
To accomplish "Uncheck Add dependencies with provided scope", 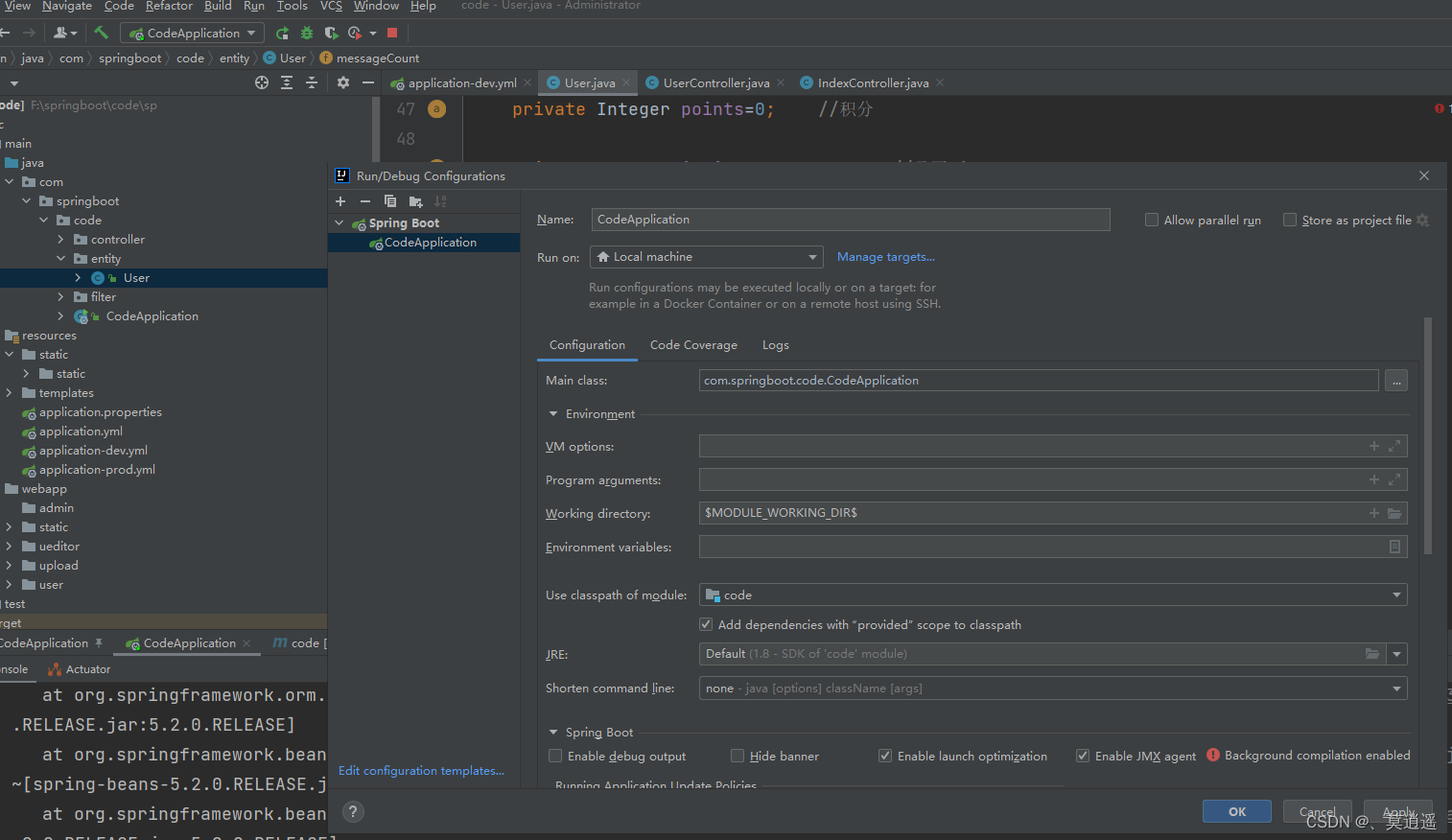I will pyautogui.click(x=706, y=624).
